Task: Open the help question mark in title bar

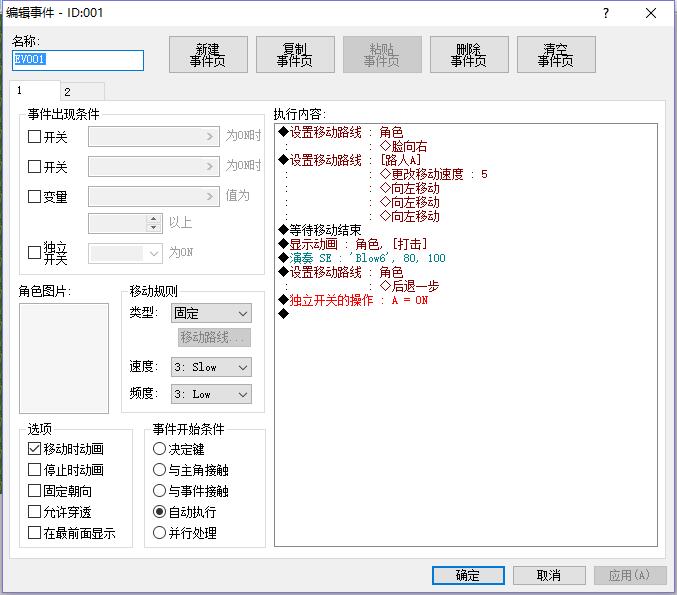Action: coord(606,13)
